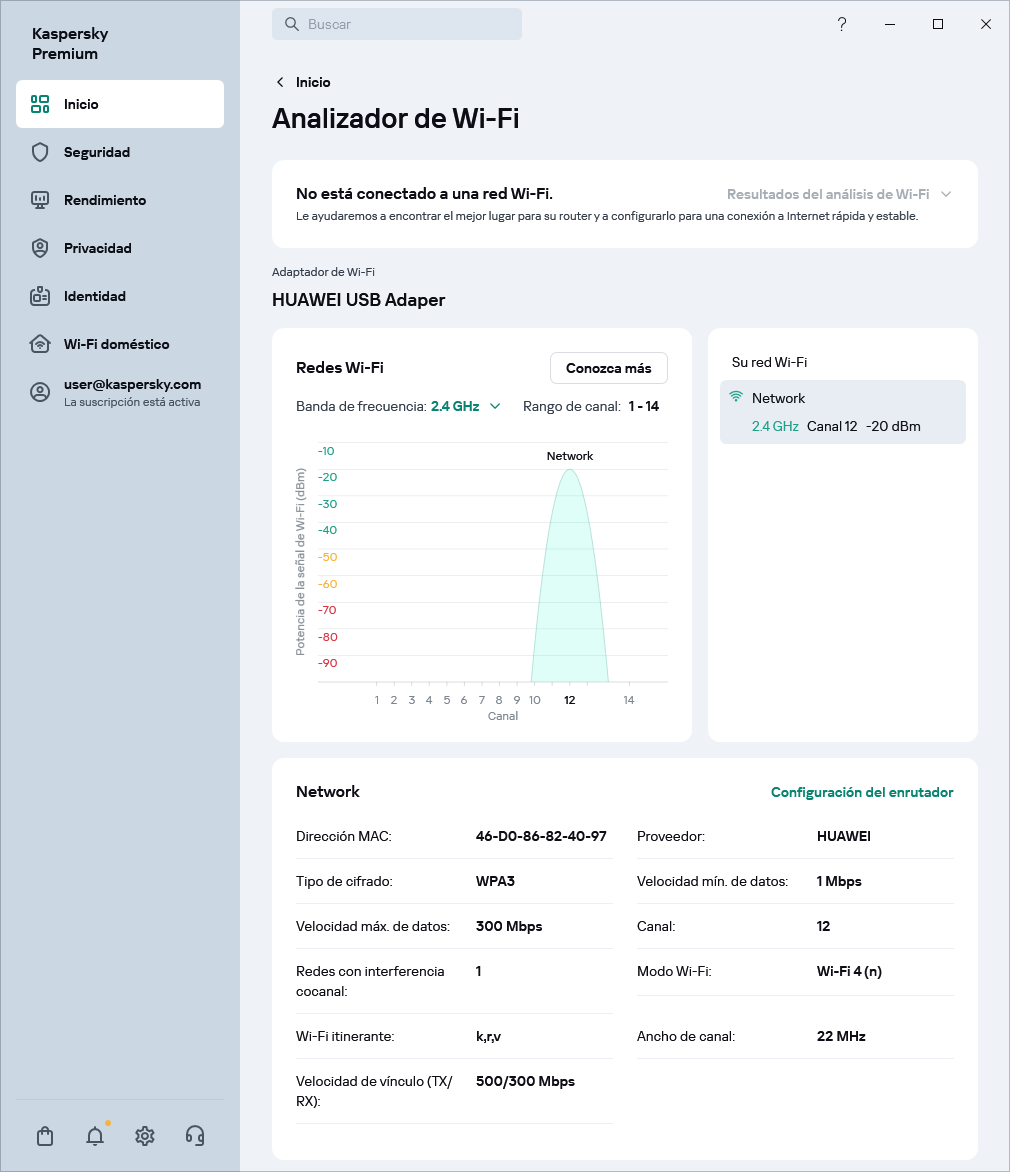Screen dimensions: 1010x1172
Task: Open notifications from the bell icon
Action: click(x=94, y=1136)
